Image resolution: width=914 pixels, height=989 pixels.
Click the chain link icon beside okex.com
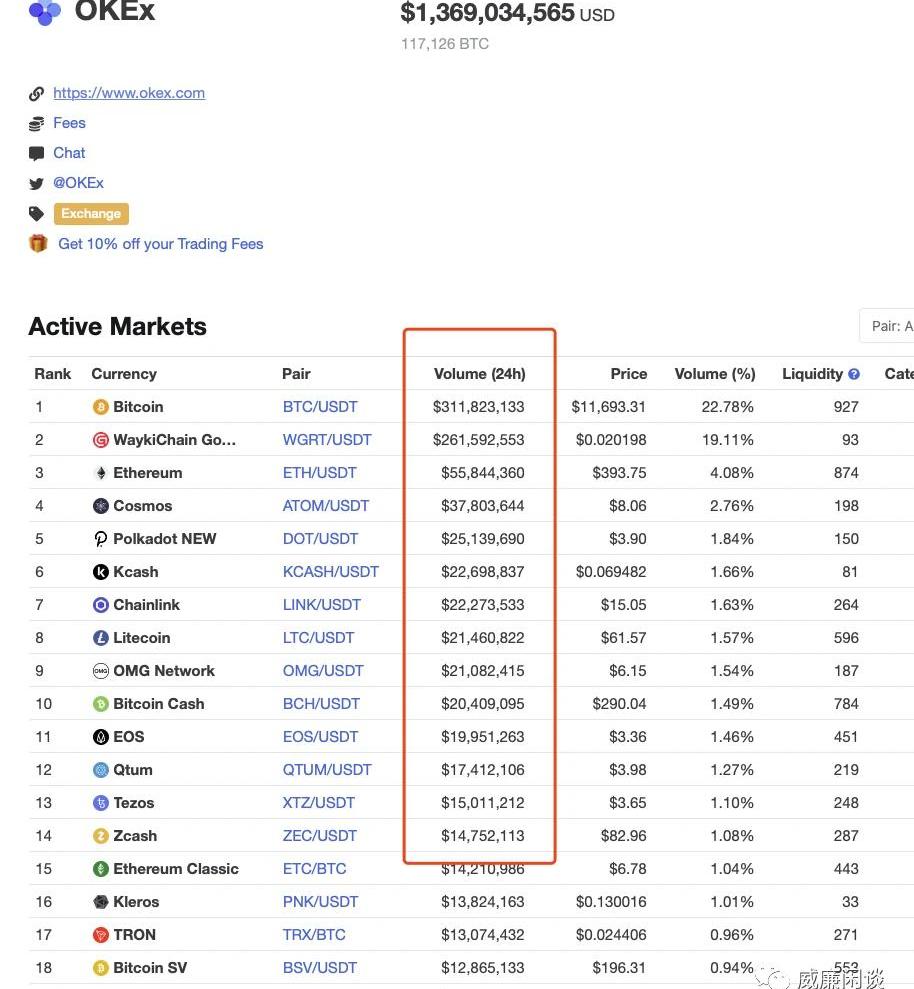(37, 94)
